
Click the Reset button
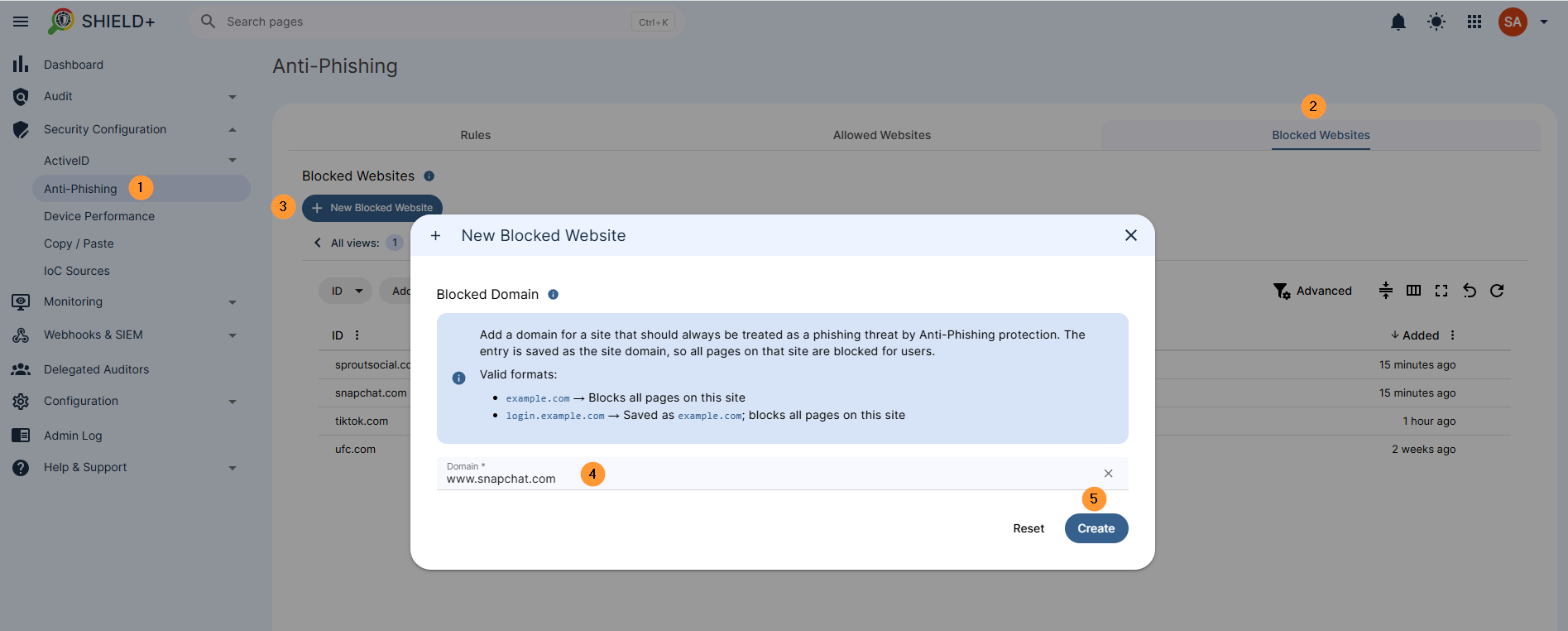pos(1029,528)
